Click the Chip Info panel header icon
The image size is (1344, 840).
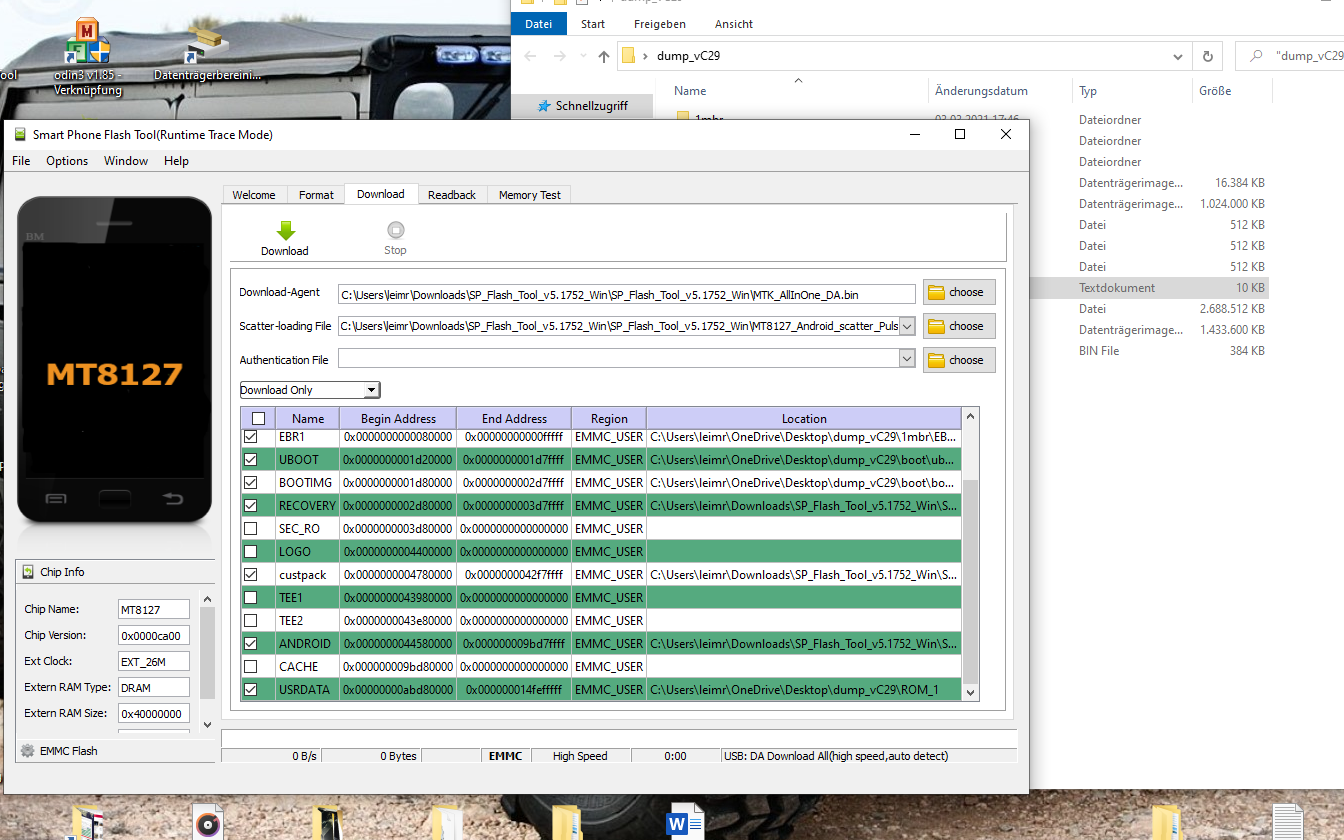27,572
